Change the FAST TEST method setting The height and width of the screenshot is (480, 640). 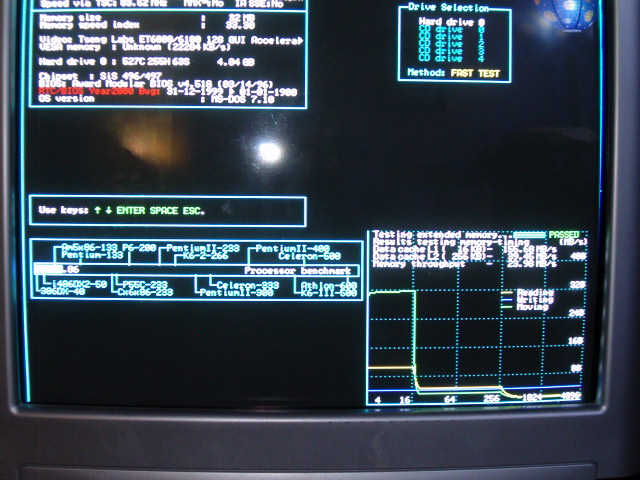475,73
